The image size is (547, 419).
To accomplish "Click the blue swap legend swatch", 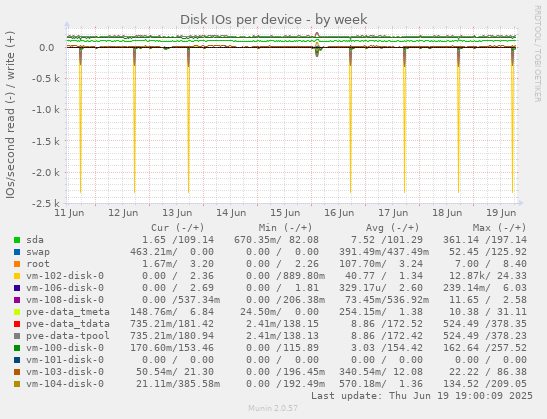I will [x=17, y=252].
